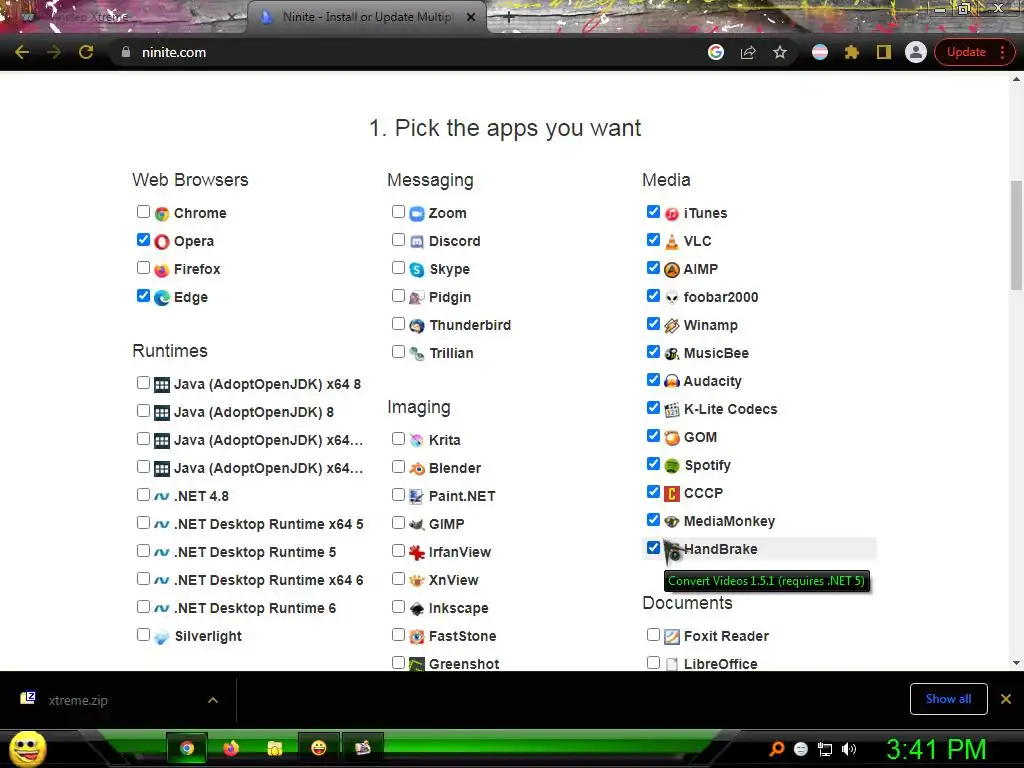This screenshot has height=768, width=1024.
Task: Click the share page icon in address bar
Action: (748, 52)
